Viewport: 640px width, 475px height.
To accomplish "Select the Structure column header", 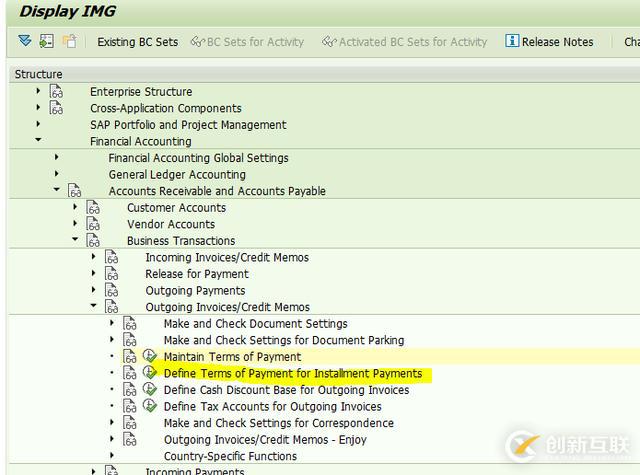I will tap(38, 74).
